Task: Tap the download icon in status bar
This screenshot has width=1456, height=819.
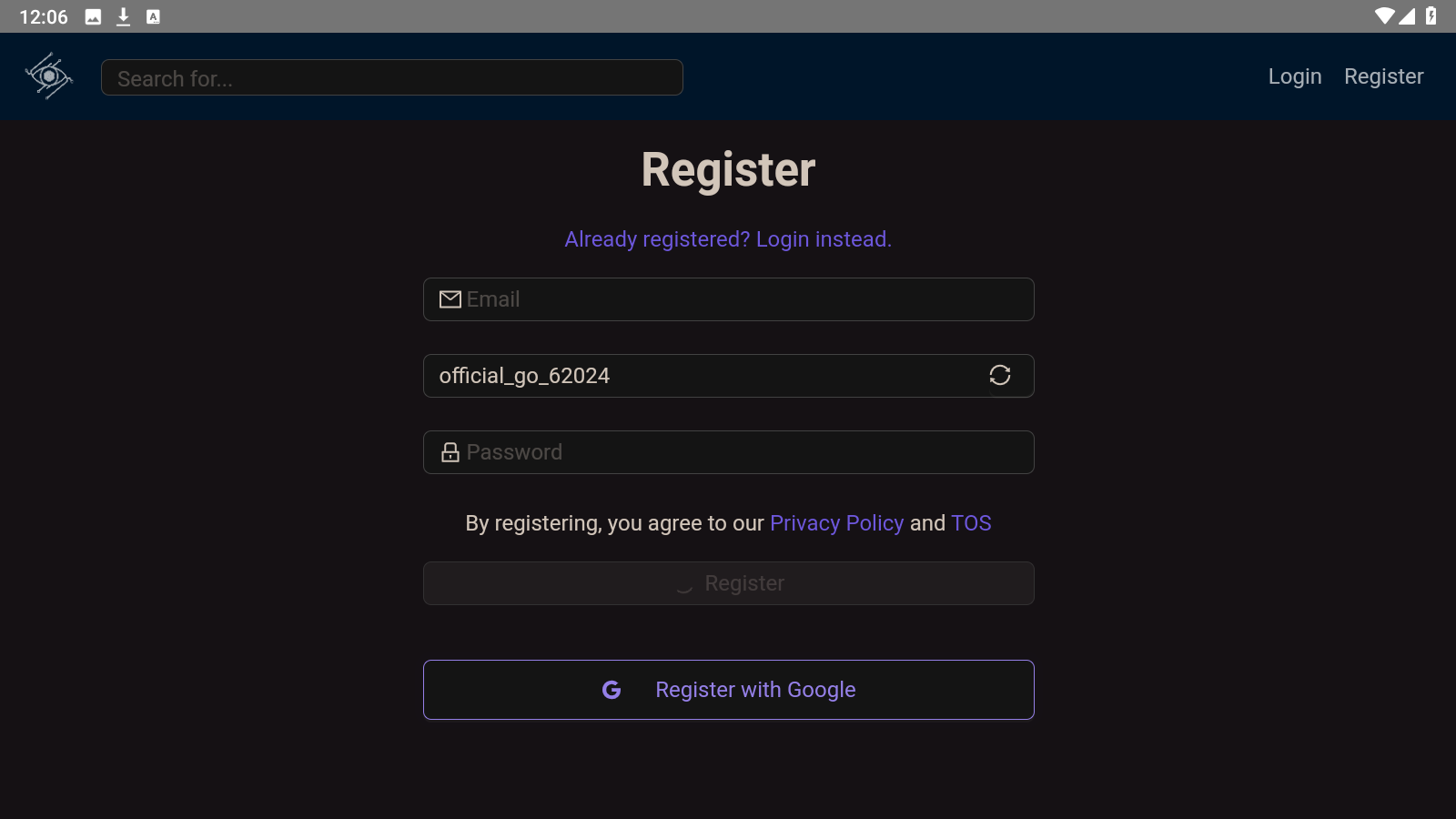Action: (124, 16)
